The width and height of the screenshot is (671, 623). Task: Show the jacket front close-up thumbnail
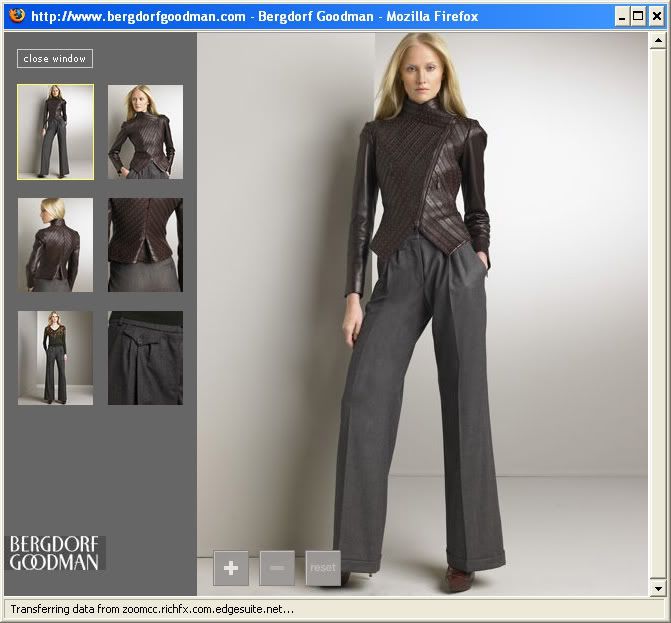tap(145, 132)
